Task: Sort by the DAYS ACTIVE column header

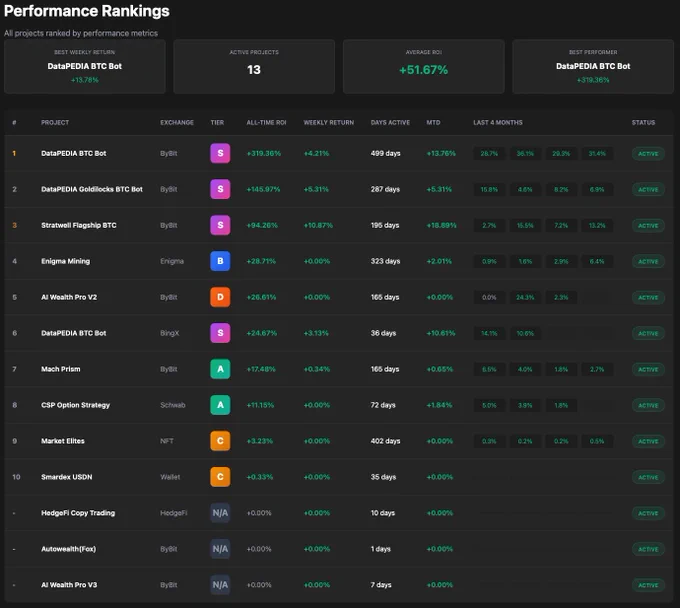Action: 390,122
